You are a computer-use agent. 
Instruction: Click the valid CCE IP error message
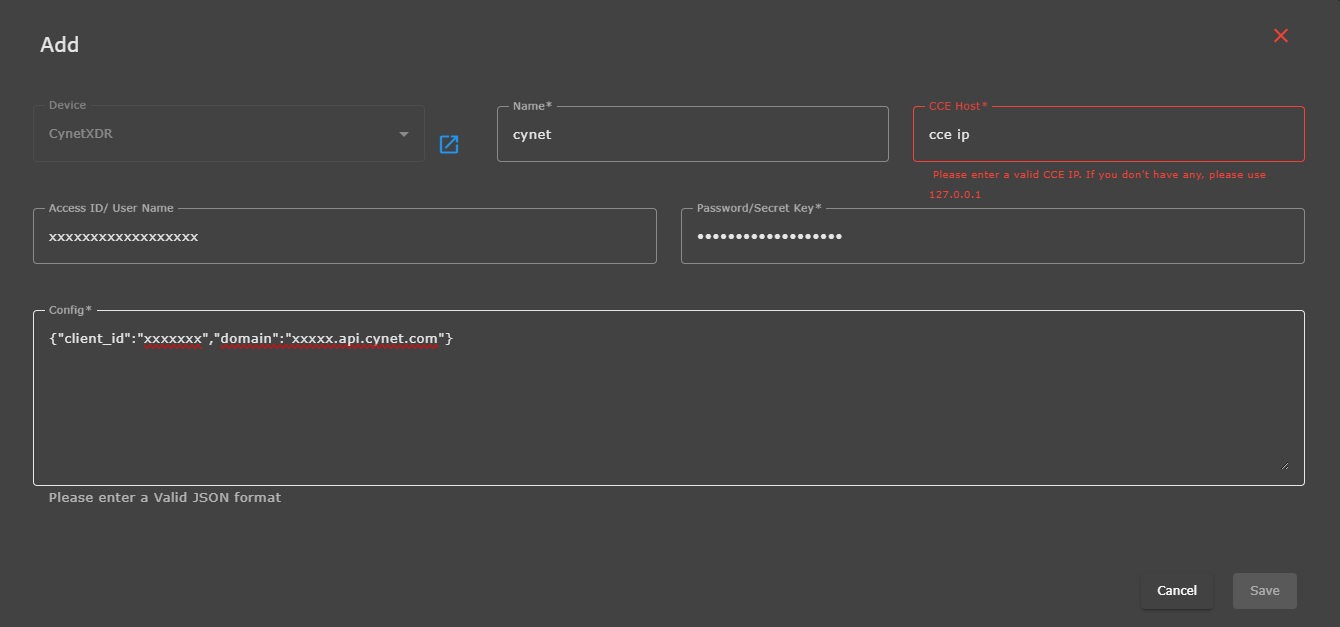tap(1097, 184)
